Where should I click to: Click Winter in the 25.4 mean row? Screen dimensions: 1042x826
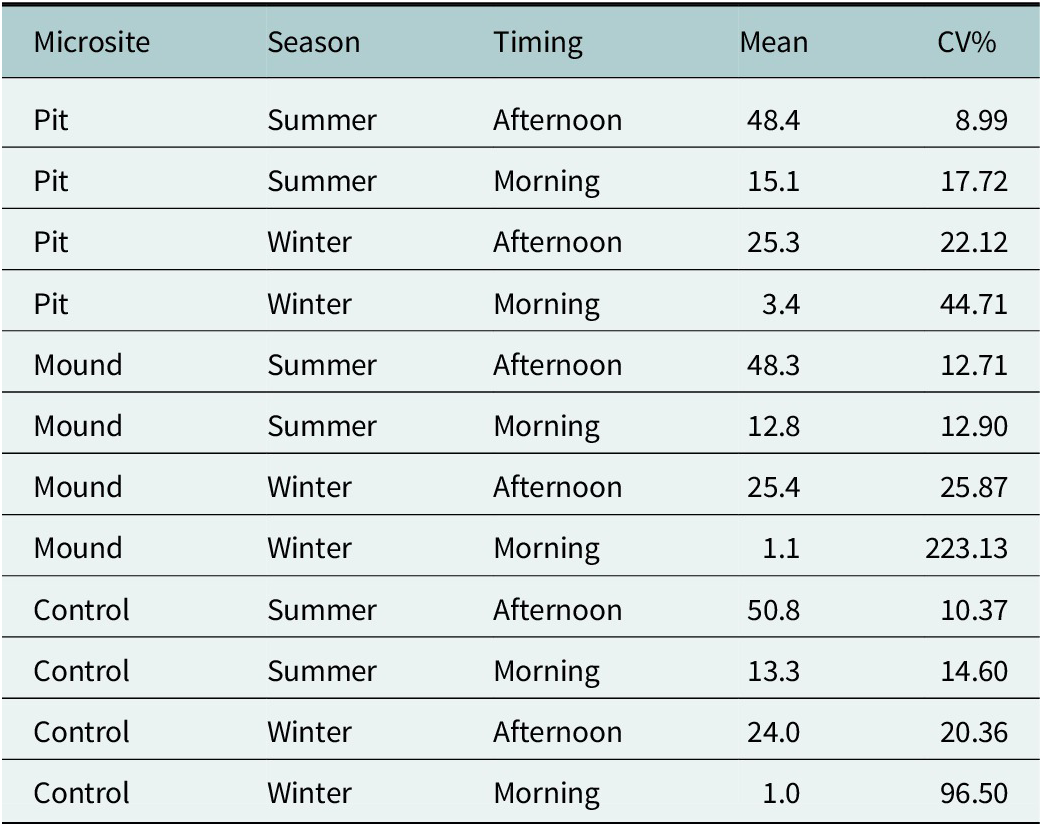click(x=310, y=487)
